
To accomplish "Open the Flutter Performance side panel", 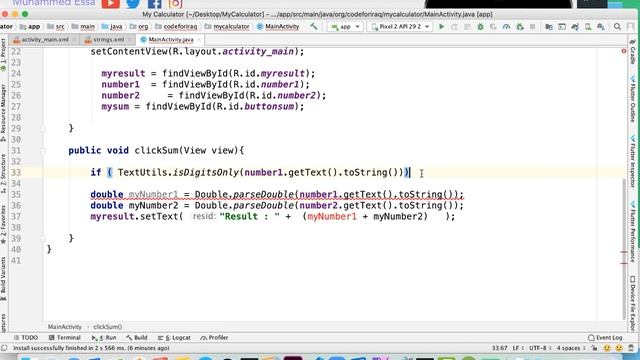I will [x=633, y=231].
